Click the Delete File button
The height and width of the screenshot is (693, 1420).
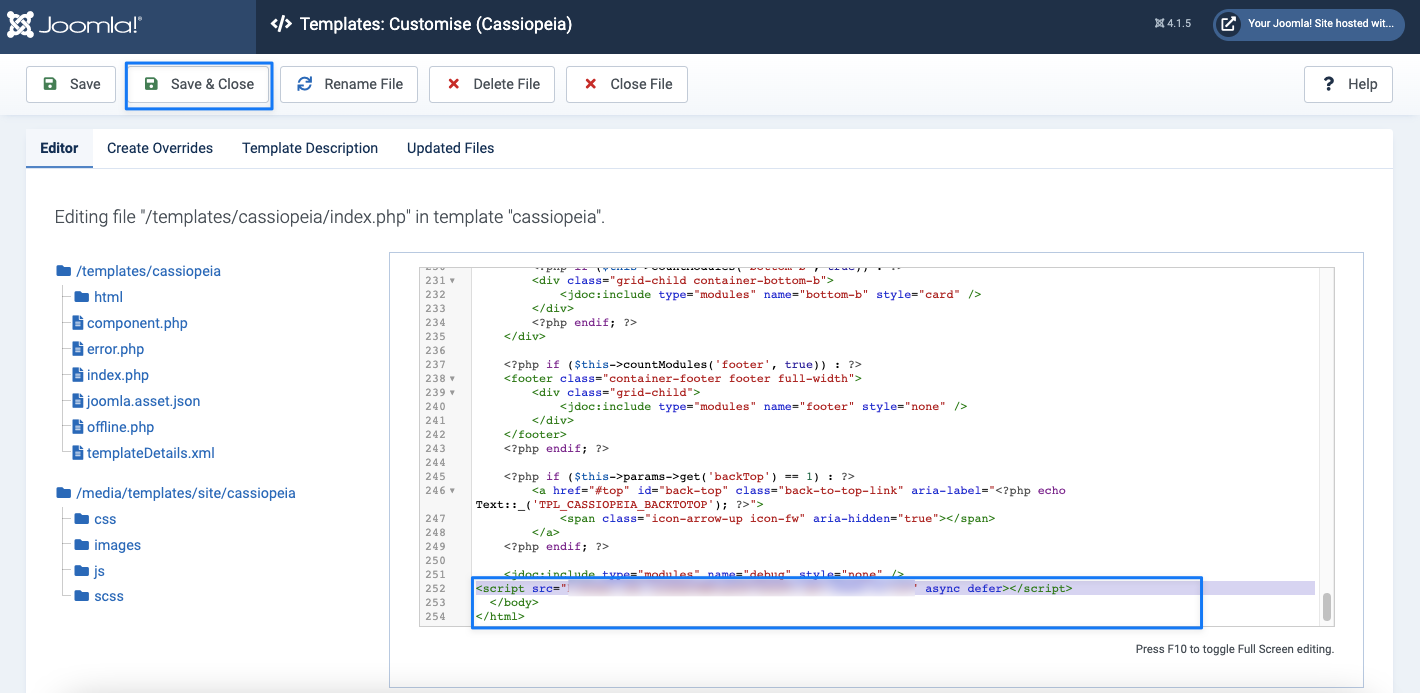492,84
